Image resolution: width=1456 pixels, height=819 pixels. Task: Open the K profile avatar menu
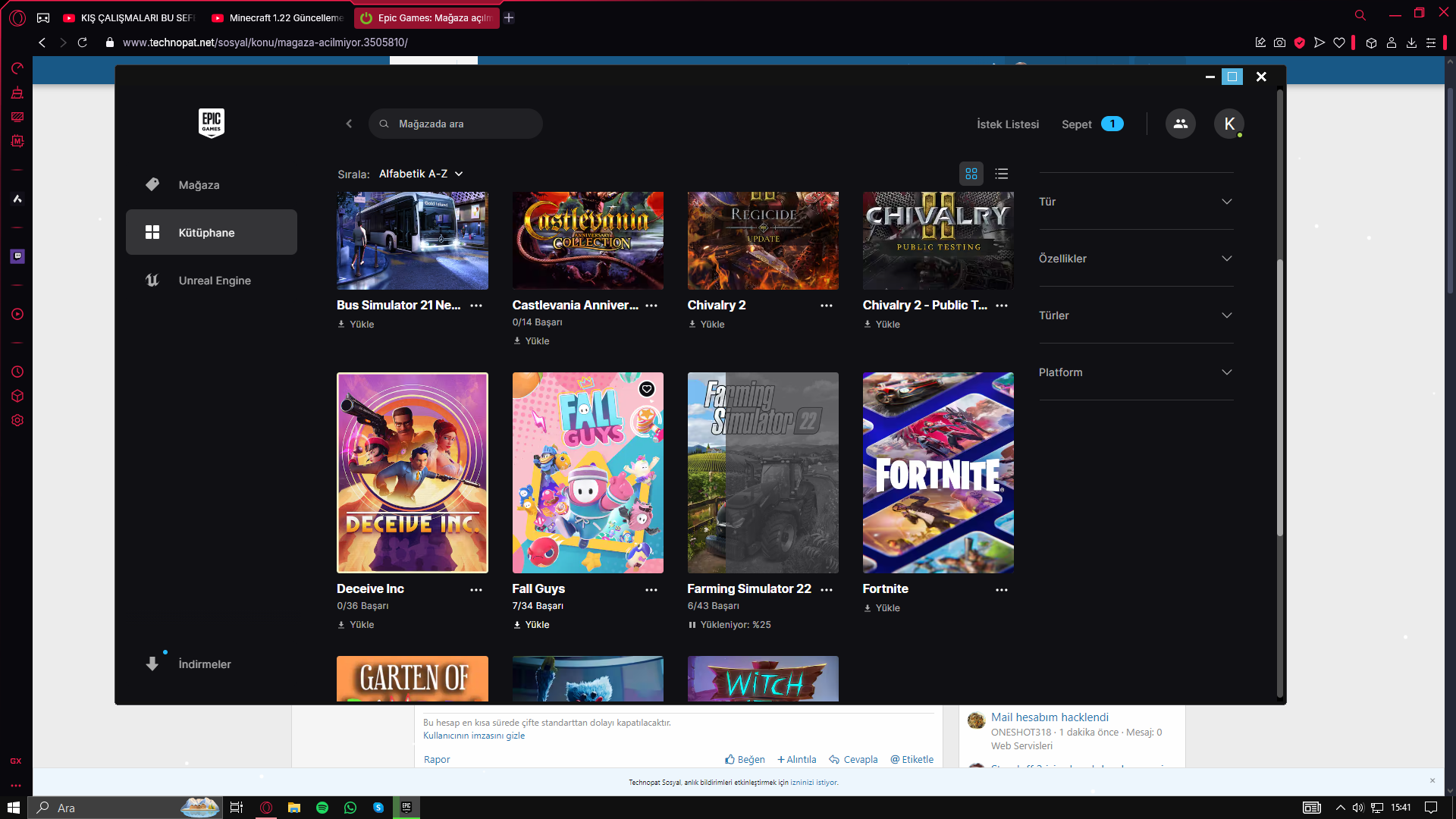(1228, 124)
